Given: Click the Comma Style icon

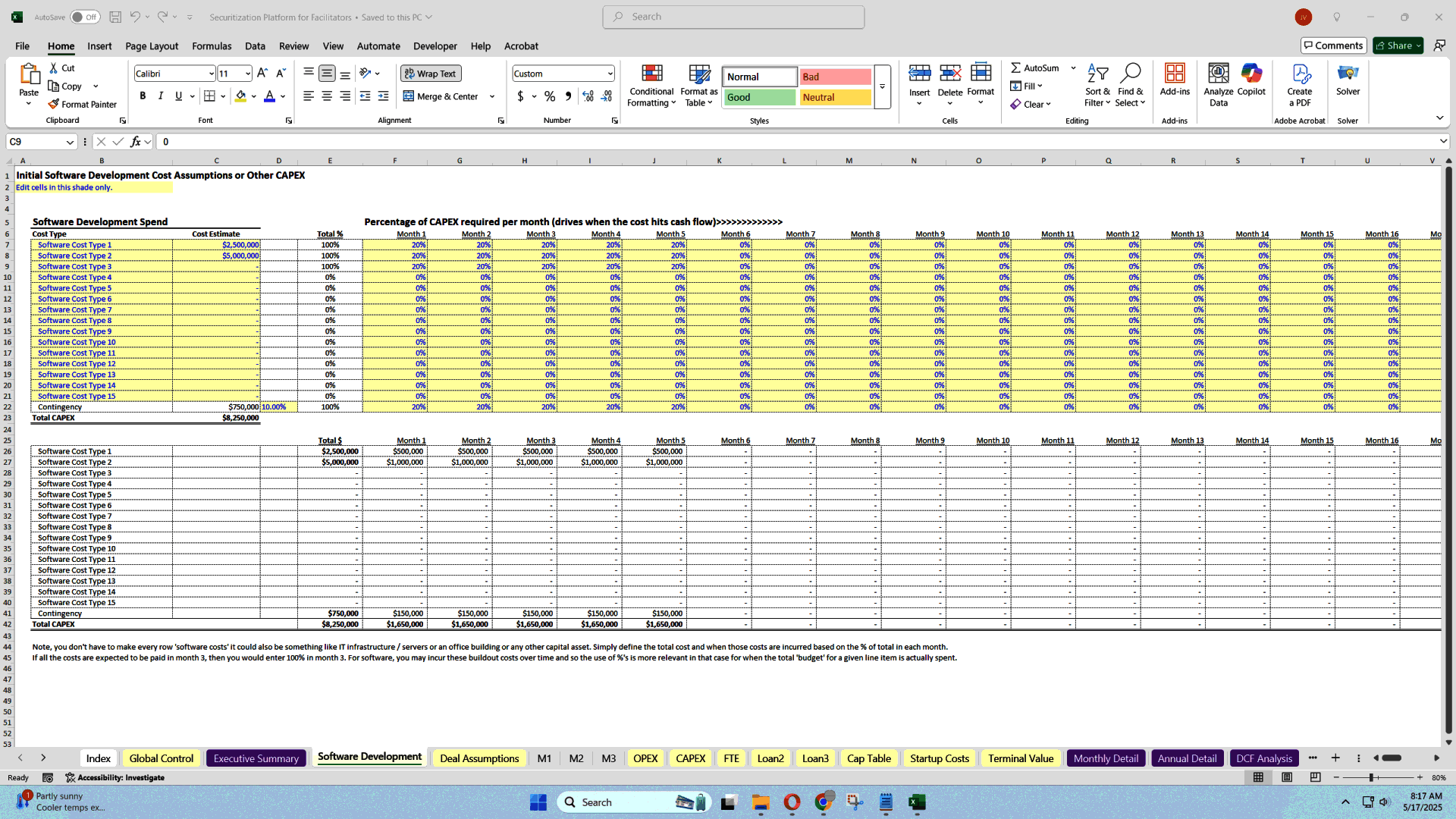Looking at the screenshot, I should (x=568, y=96).
